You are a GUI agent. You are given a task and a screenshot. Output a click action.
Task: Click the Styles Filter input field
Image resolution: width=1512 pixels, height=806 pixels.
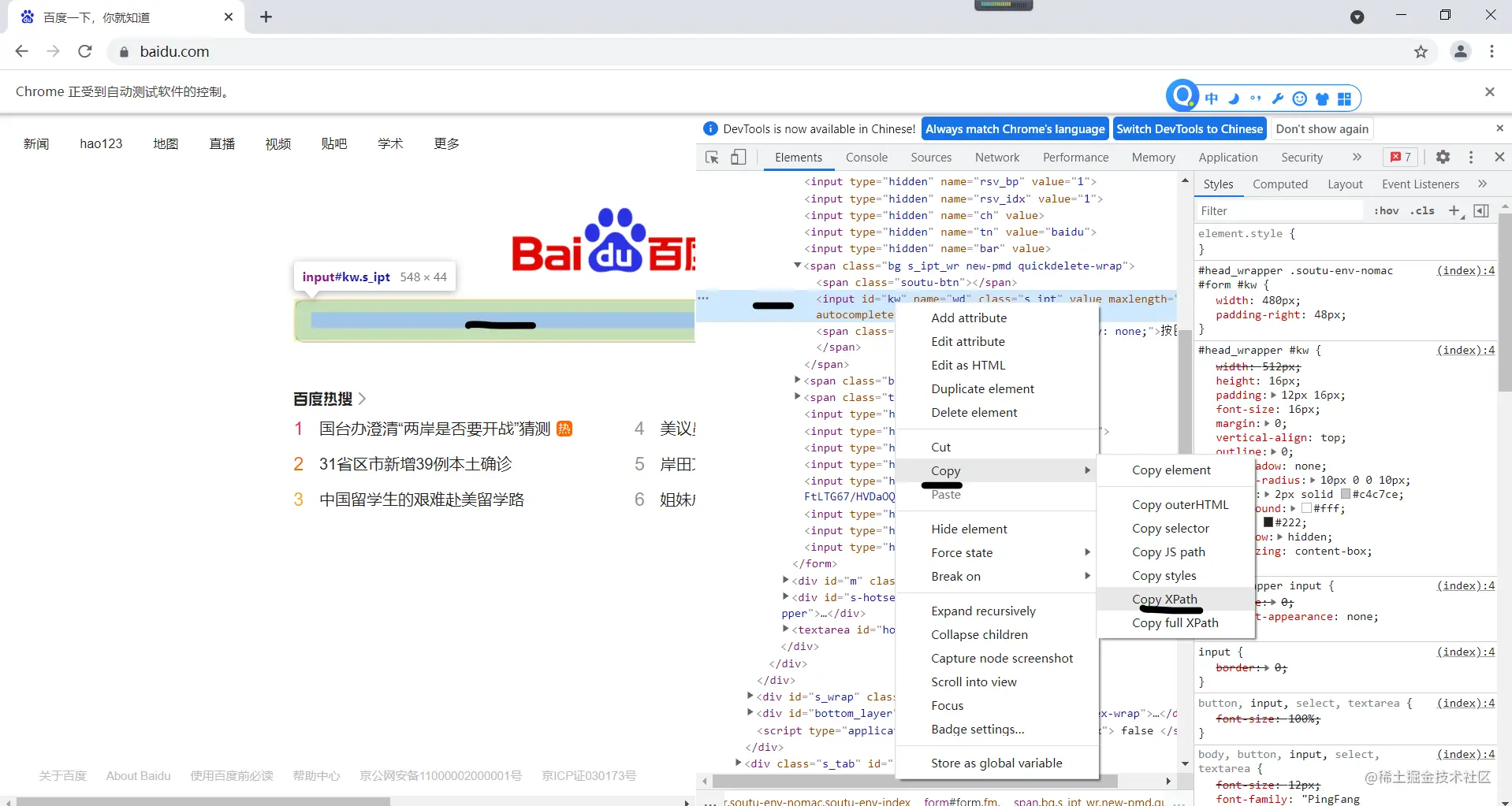tap(1279, 210)
